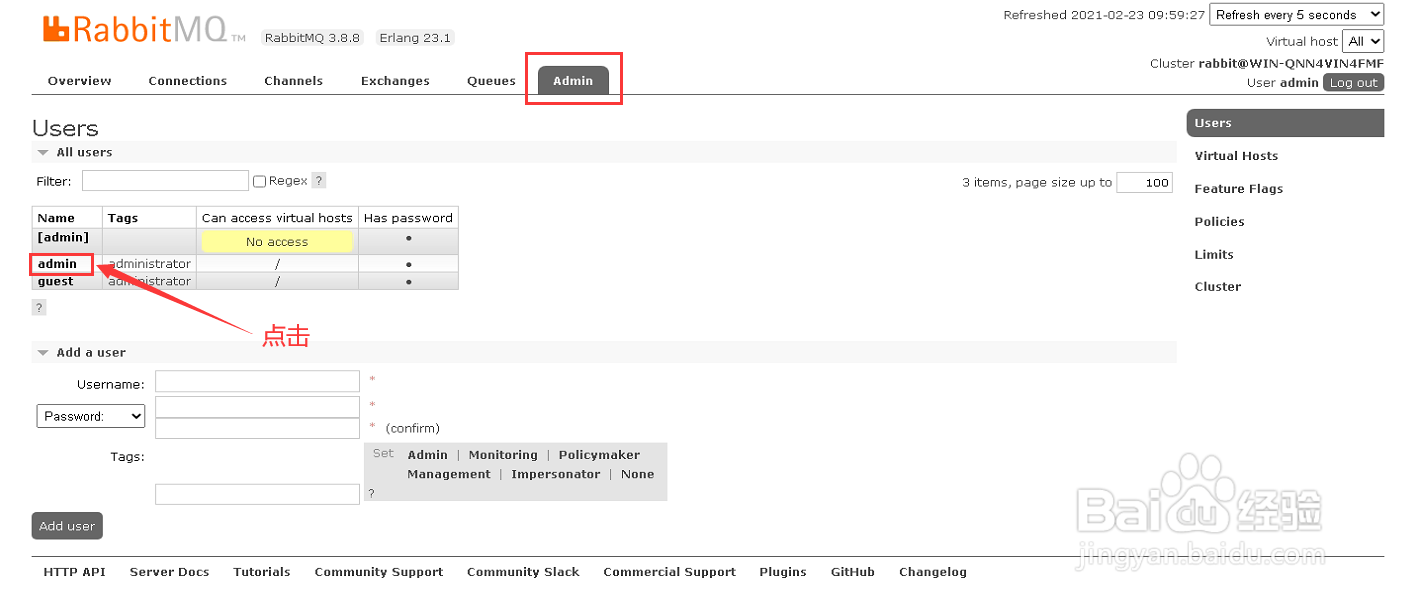
Task: Open Policies in the side menu
Action: pyautogui.click(x=1219, y=222)
